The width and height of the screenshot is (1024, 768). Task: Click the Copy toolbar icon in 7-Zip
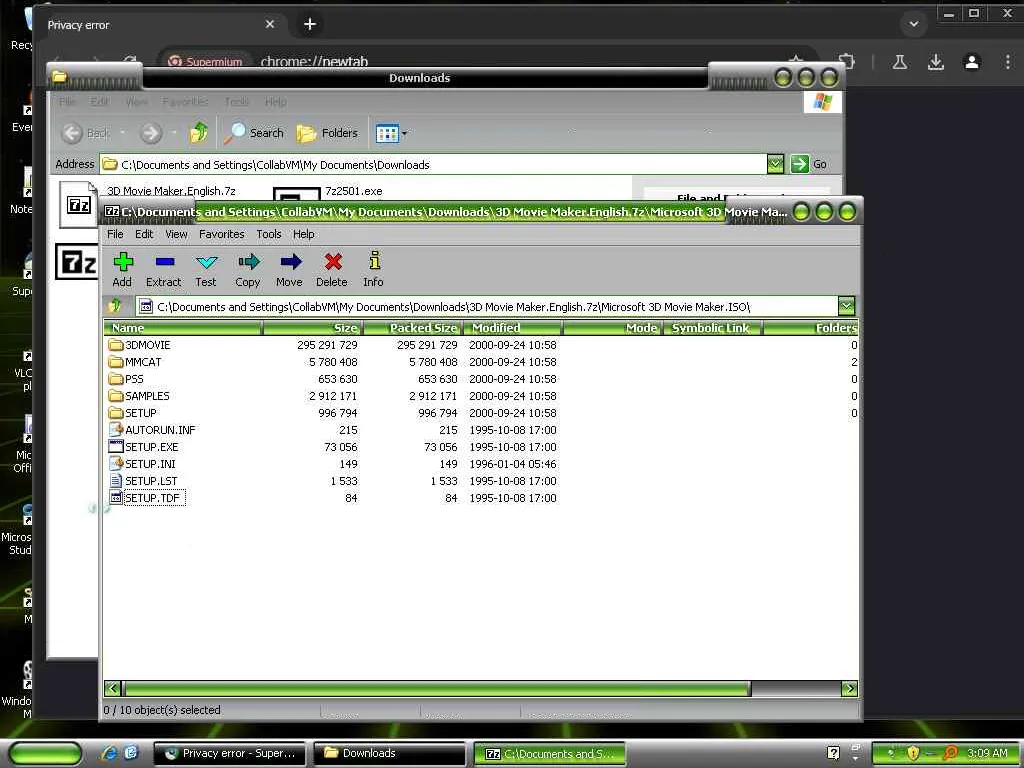248,270
